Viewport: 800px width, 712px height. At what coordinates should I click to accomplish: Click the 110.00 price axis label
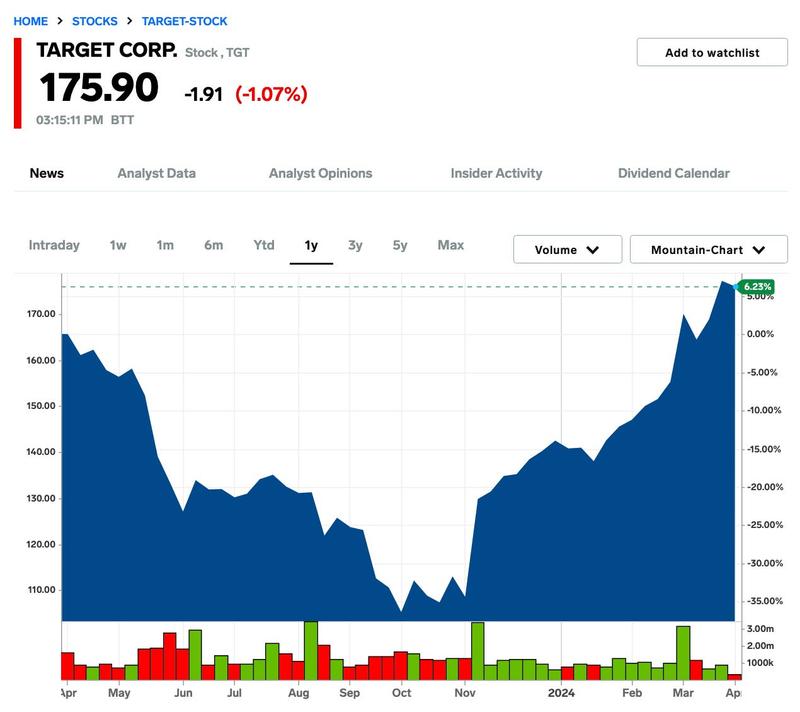tap(41, 590)
